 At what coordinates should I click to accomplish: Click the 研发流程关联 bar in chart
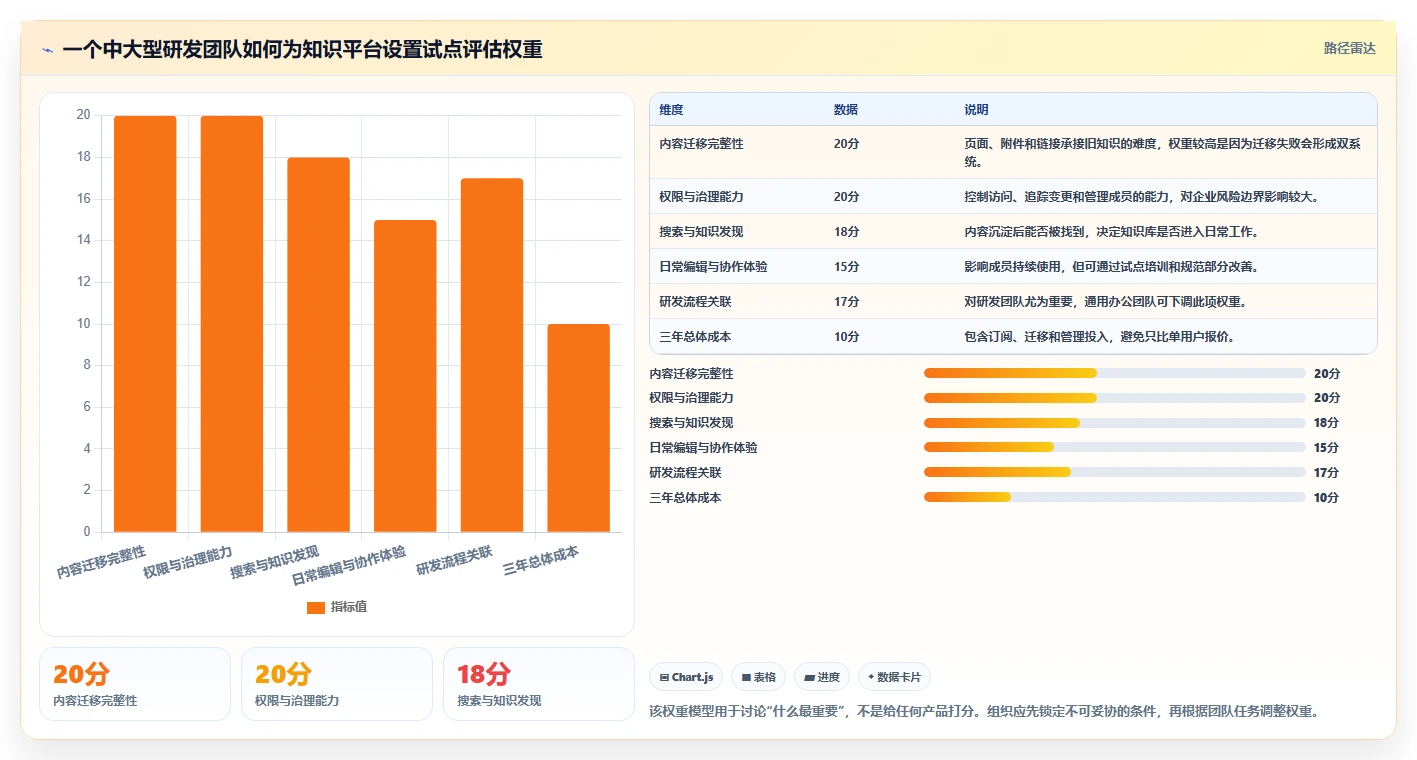pyautogui.click(x=492, y=355)
